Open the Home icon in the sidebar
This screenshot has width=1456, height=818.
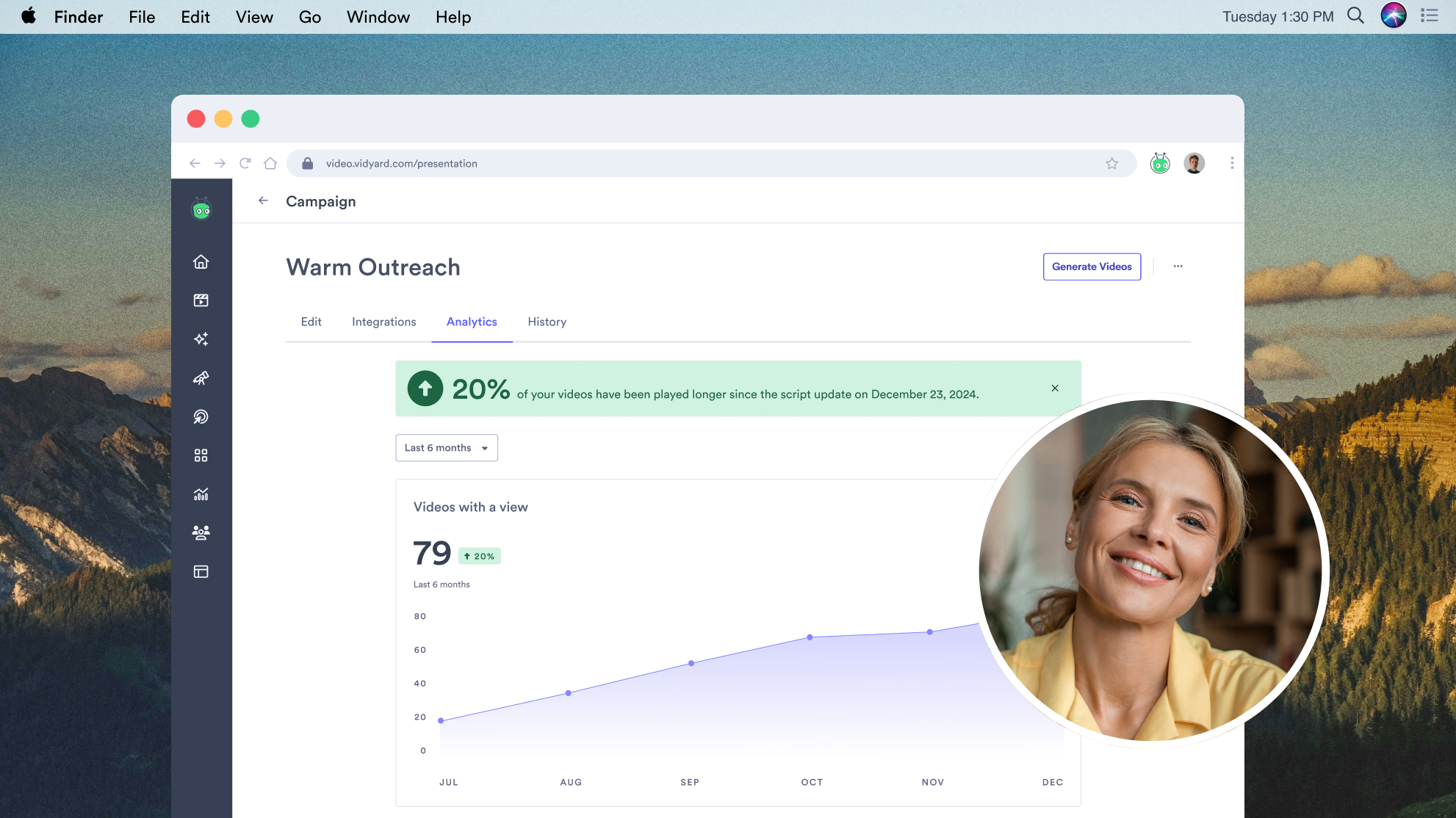point(201,262)
